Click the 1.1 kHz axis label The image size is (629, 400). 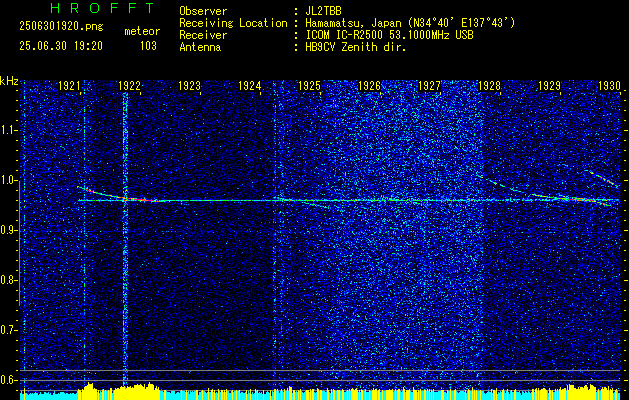coord(8,130)
